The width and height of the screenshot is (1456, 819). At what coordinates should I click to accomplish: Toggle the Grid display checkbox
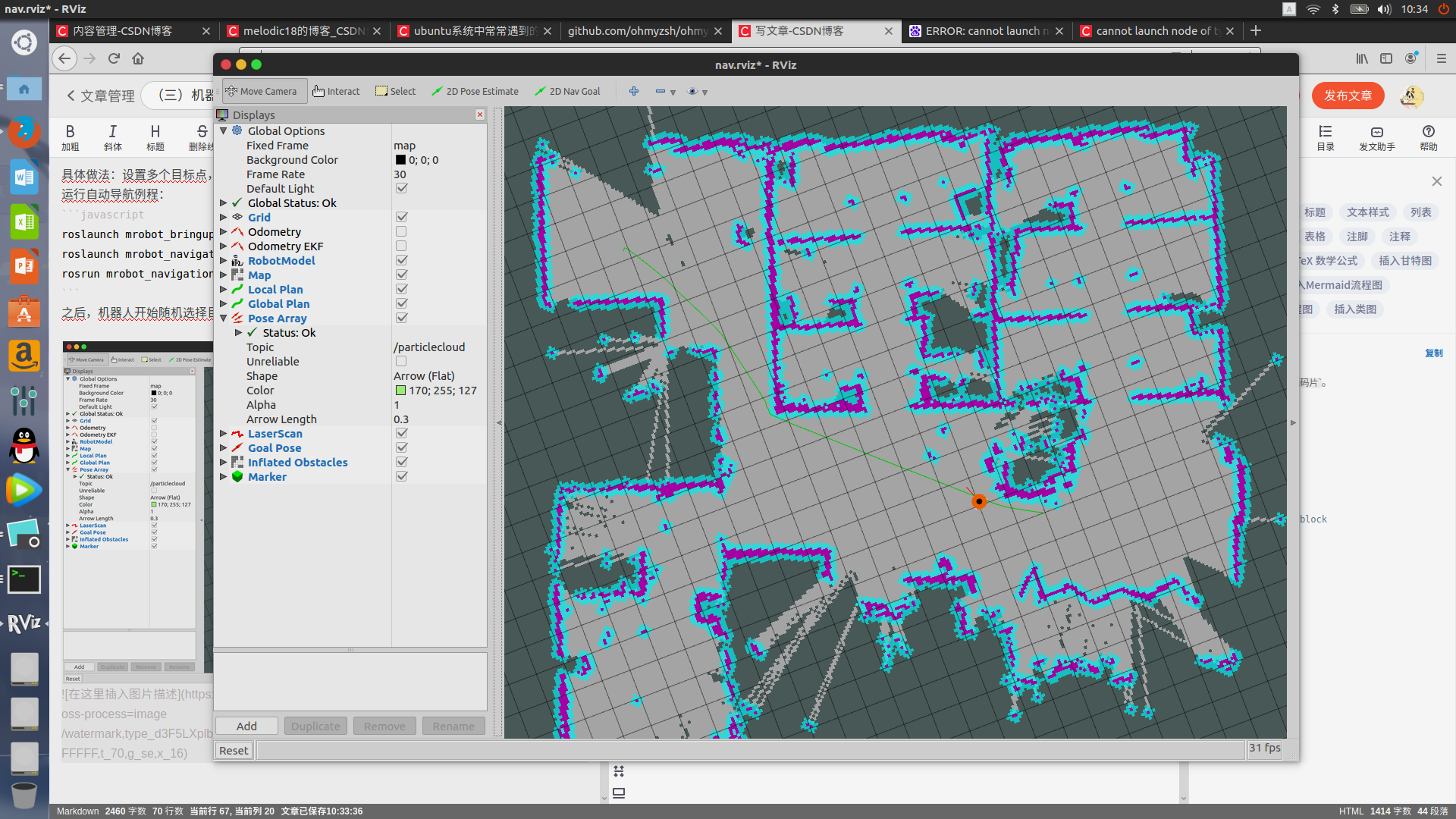(x=401, y=217)
